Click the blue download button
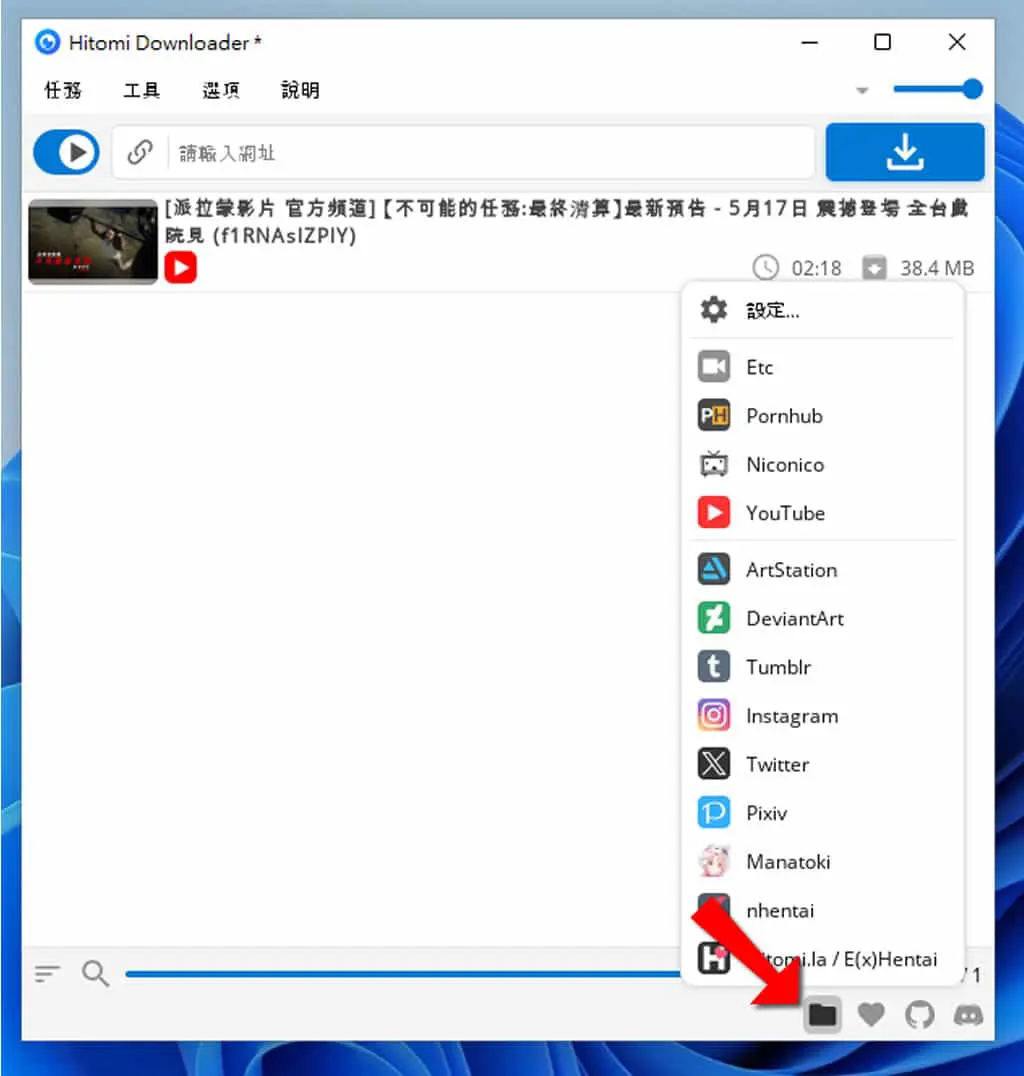 905,152
